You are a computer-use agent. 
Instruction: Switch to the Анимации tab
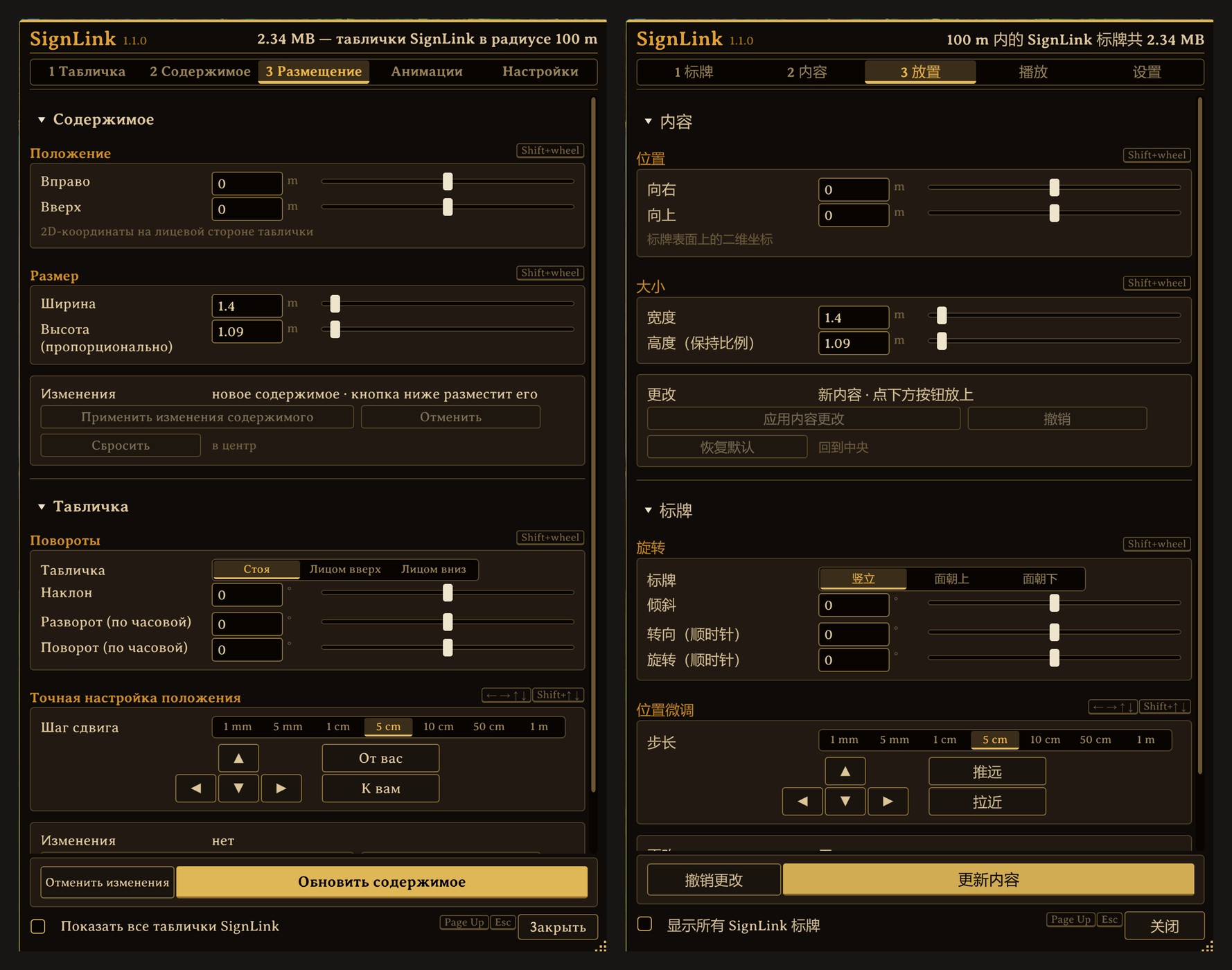coord(427,71)
